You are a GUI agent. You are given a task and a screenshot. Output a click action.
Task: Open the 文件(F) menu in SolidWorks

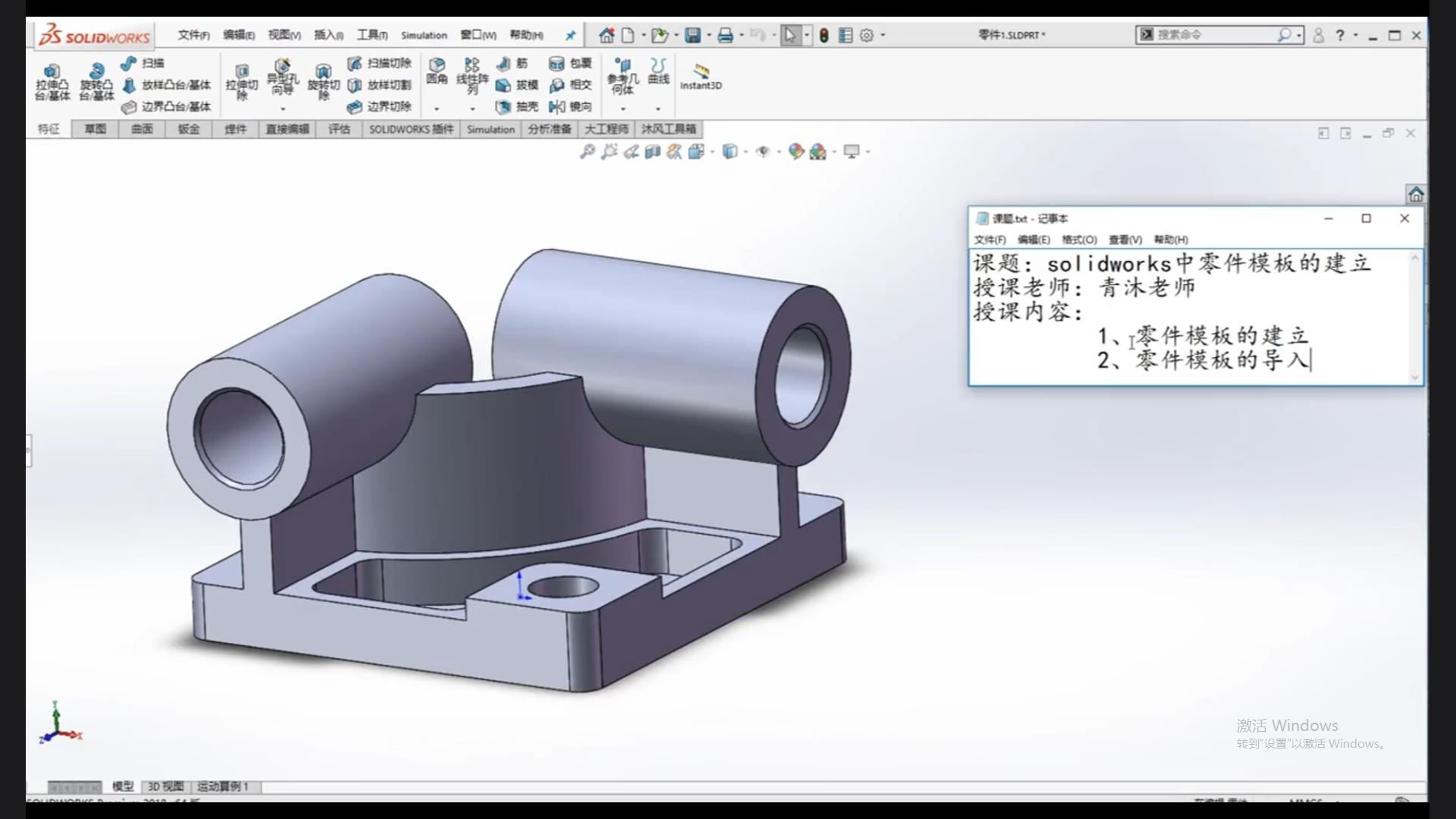(194, 35)
